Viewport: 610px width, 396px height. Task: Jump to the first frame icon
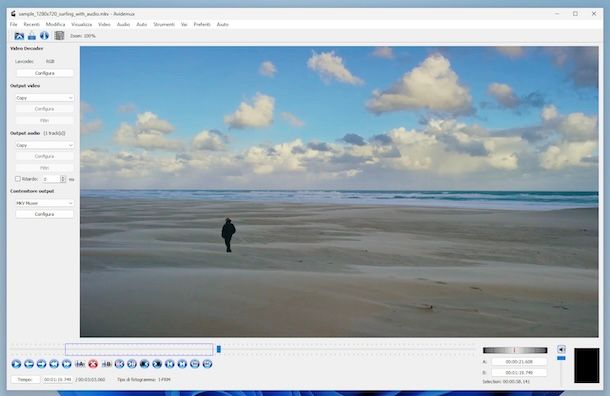point(170,364)
